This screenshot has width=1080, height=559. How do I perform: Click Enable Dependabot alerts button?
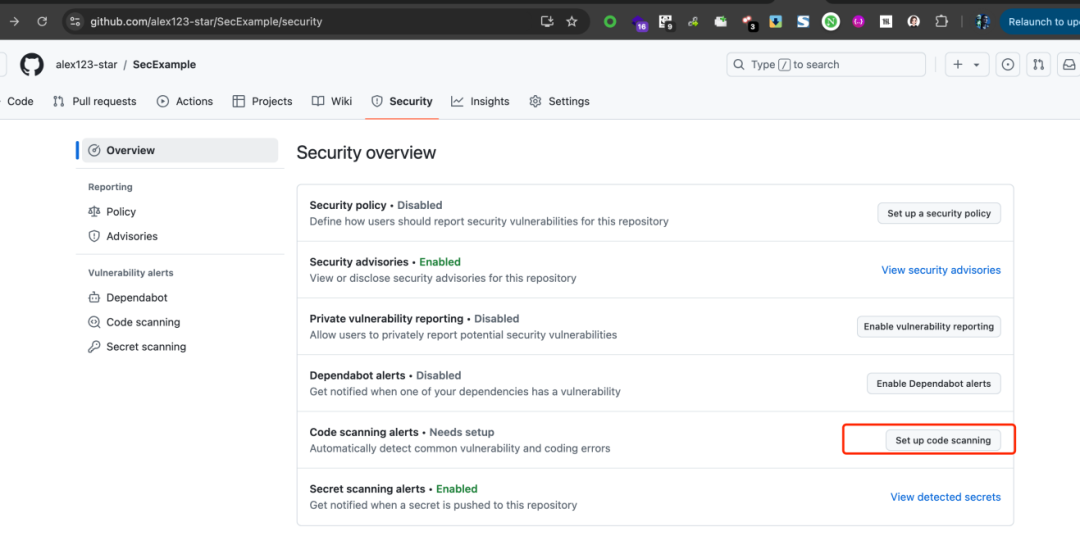point(933,383)
